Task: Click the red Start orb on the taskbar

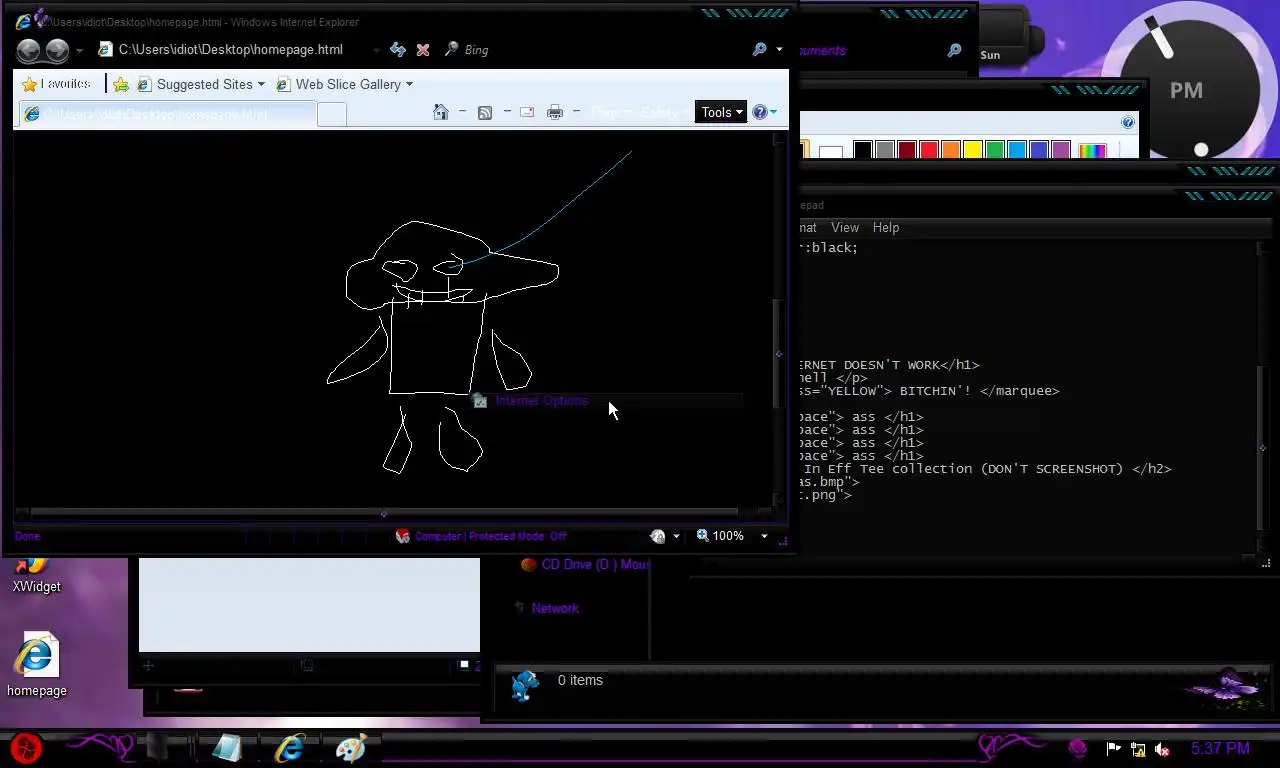Action: 27,748
